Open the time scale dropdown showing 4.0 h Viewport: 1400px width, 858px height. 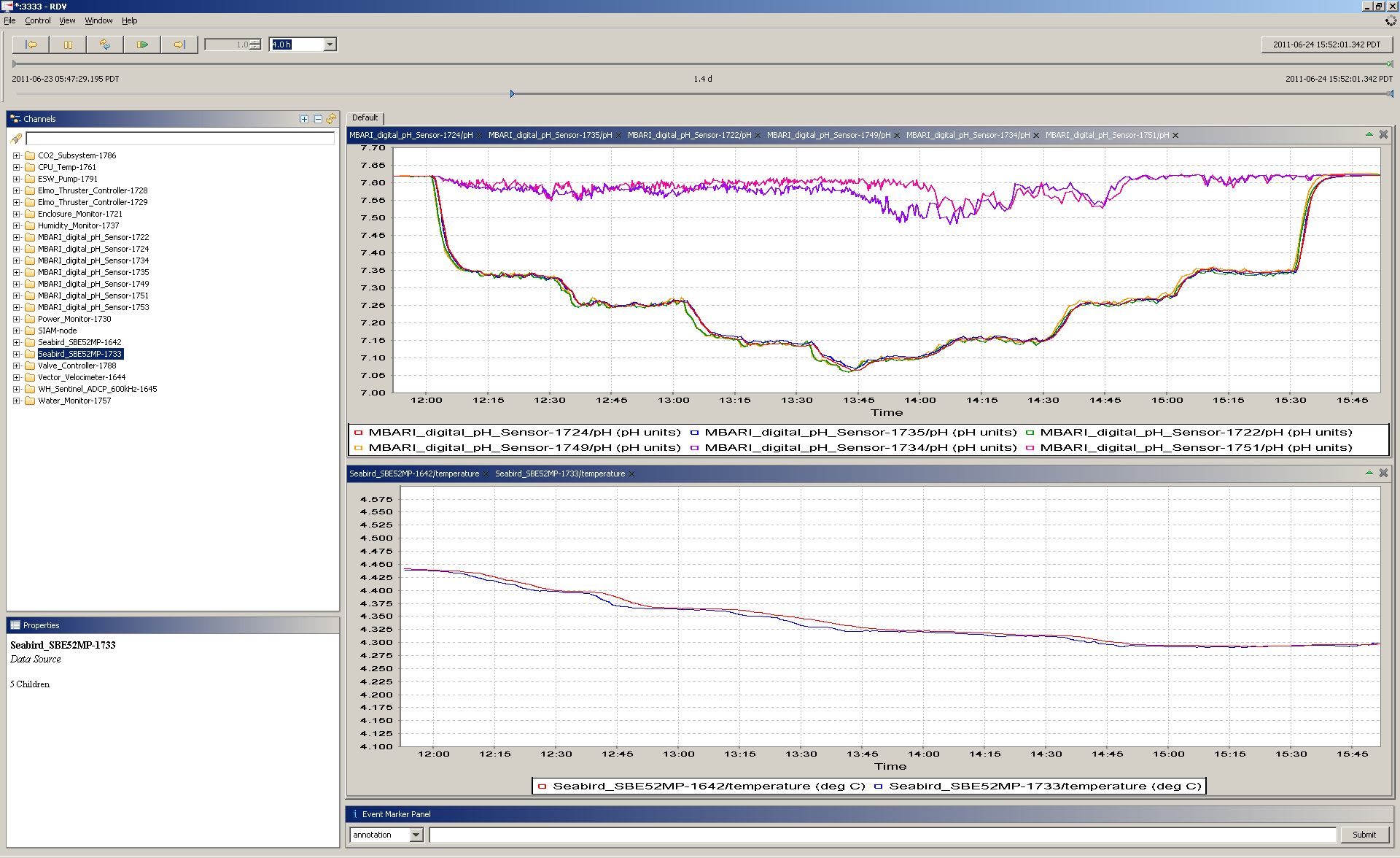(330, 45)
